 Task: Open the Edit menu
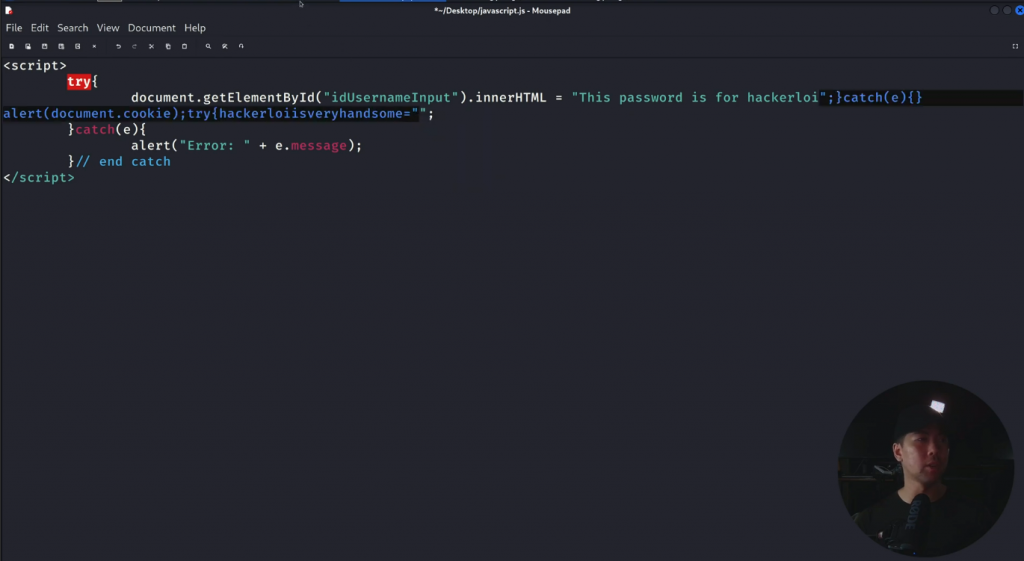(x=39, y=28)
